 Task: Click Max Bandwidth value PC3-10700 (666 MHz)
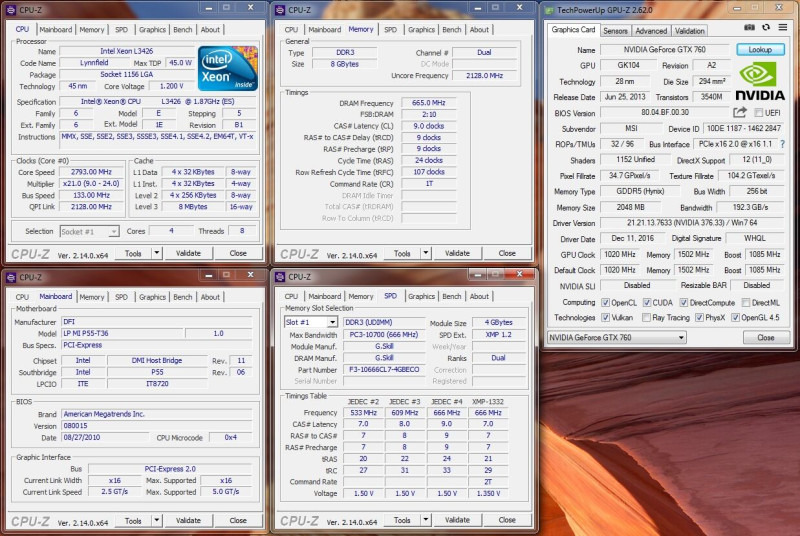coord(384,335)
